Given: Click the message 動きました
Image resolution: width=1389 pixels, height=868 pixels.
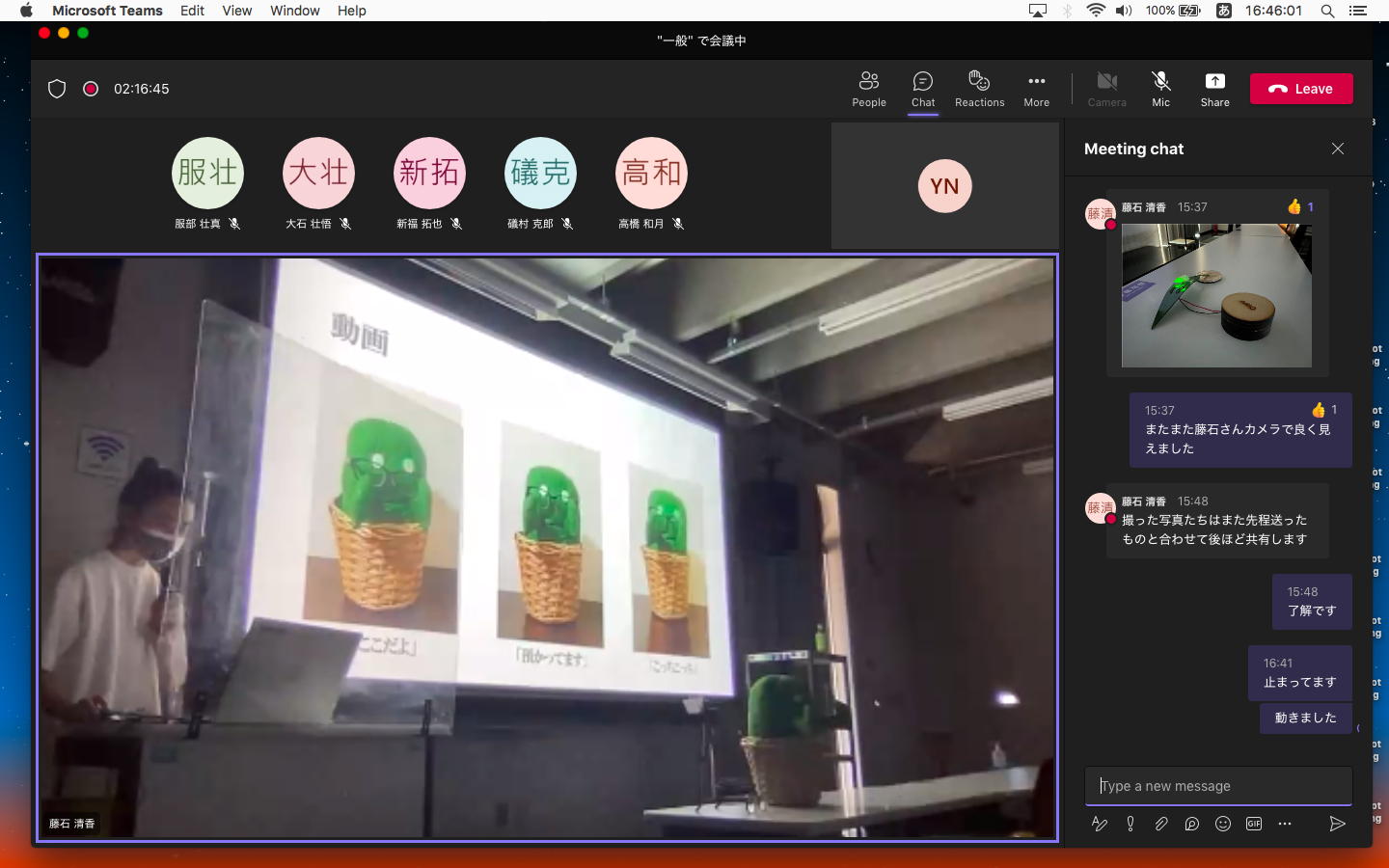Looking at the screenshot, I should [1306, 719].
